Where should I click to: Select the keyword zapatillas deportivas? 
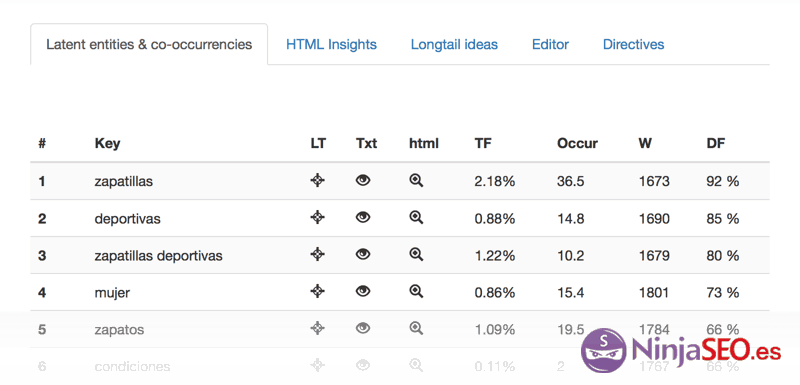(158, 255)
